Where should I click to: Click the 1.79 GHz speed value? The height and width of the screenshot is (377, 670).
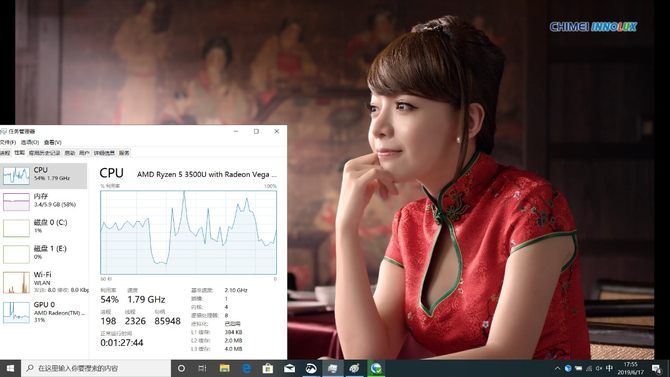(x=146, y=300)
